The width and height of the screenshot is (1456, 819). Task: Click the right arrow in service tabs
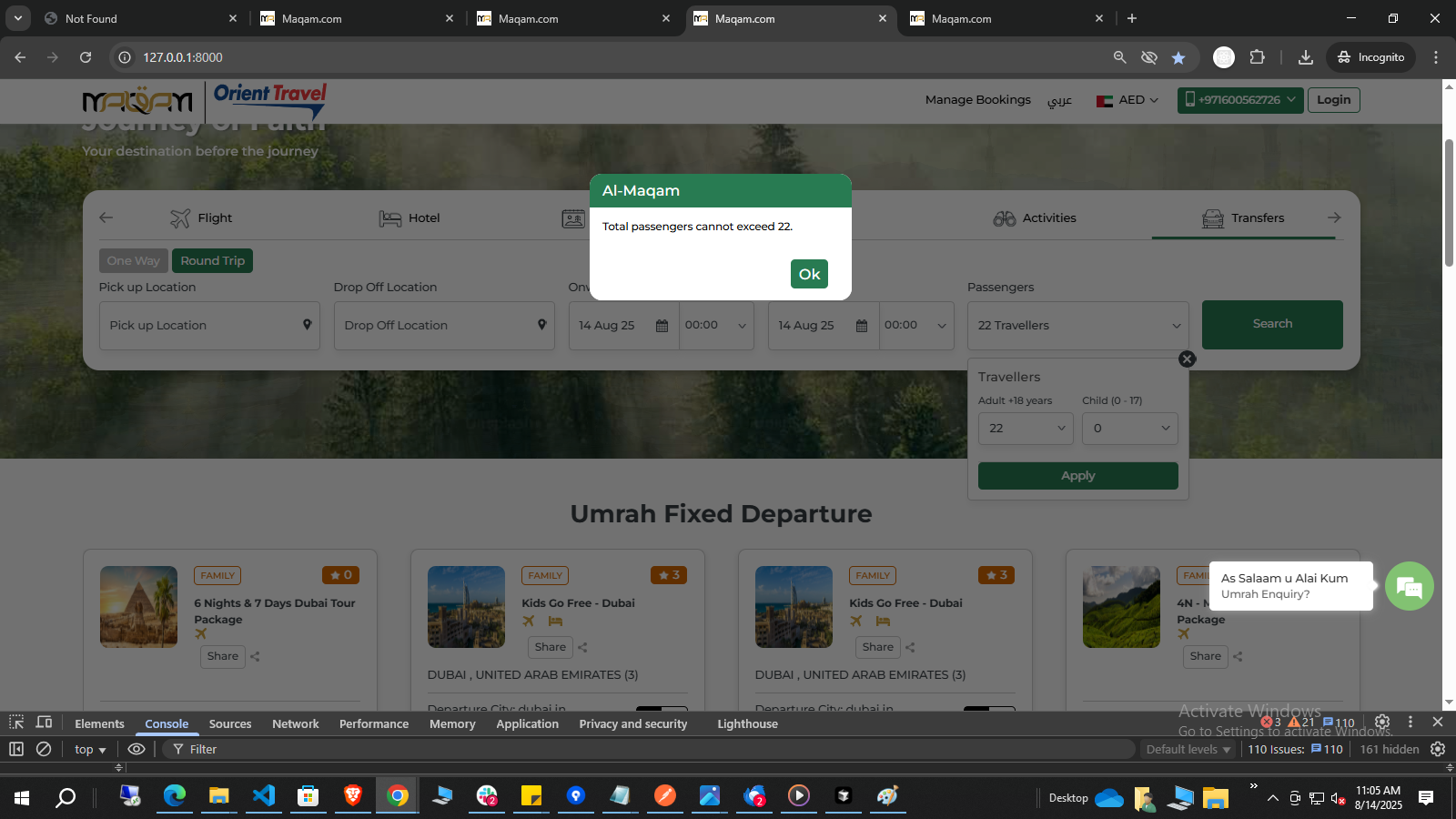[1334, 218]
